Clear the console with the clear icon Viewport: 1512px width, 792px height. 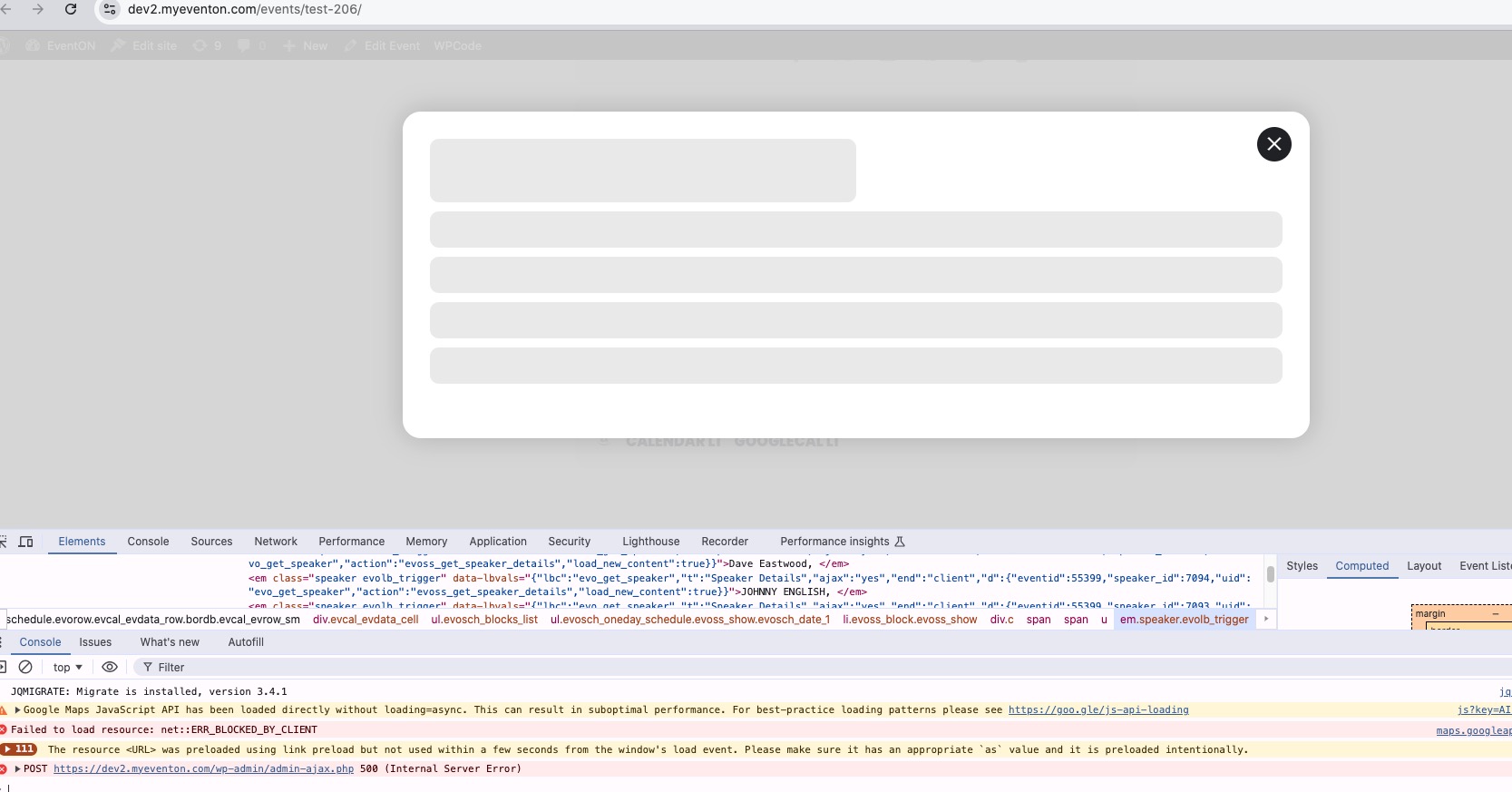[x=25, y=667]
